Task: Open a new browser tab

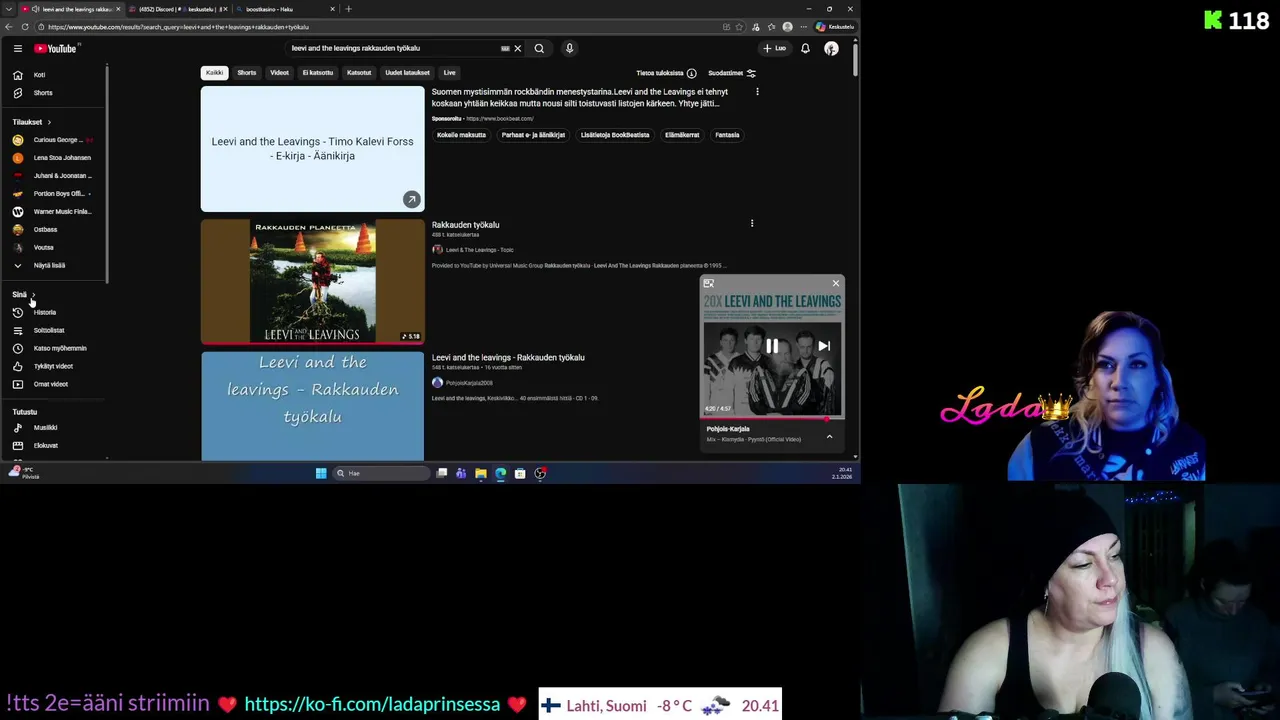Action: [348, 9]
